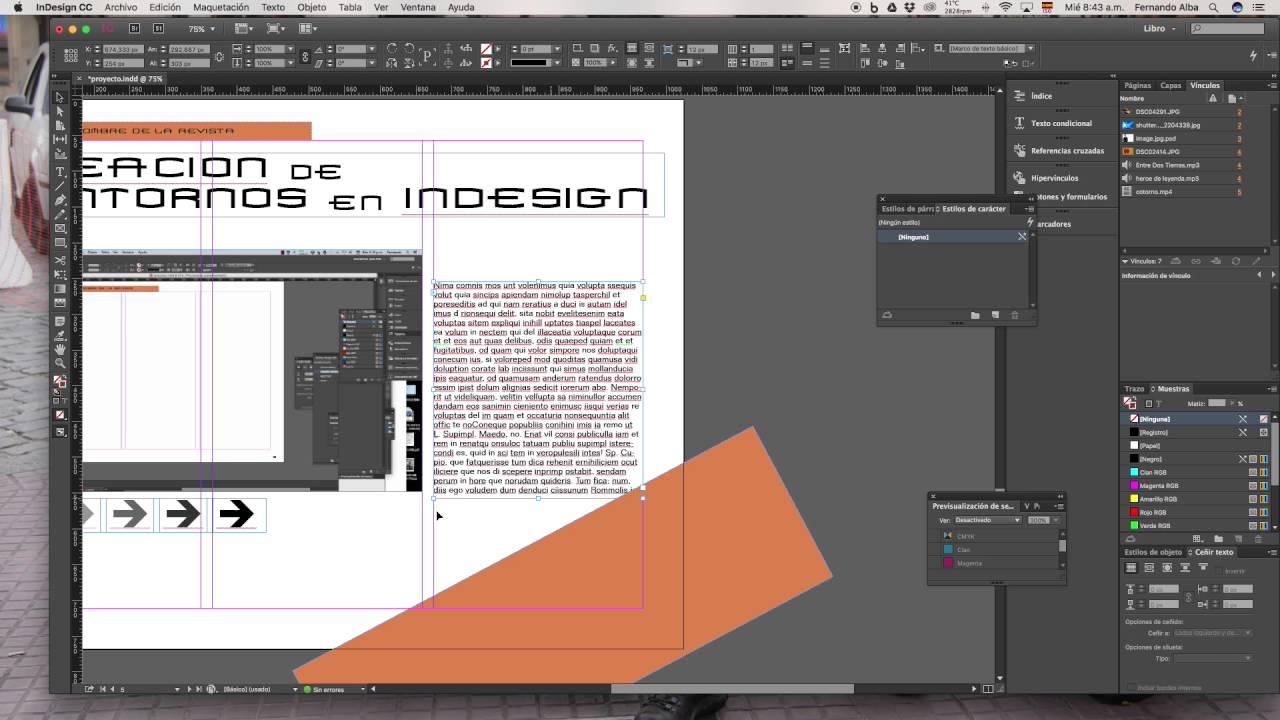The width and height of the screenshot is (1280, 720).
Task: Open the Ver dropdown set to Desactivado
Action: 987,520
